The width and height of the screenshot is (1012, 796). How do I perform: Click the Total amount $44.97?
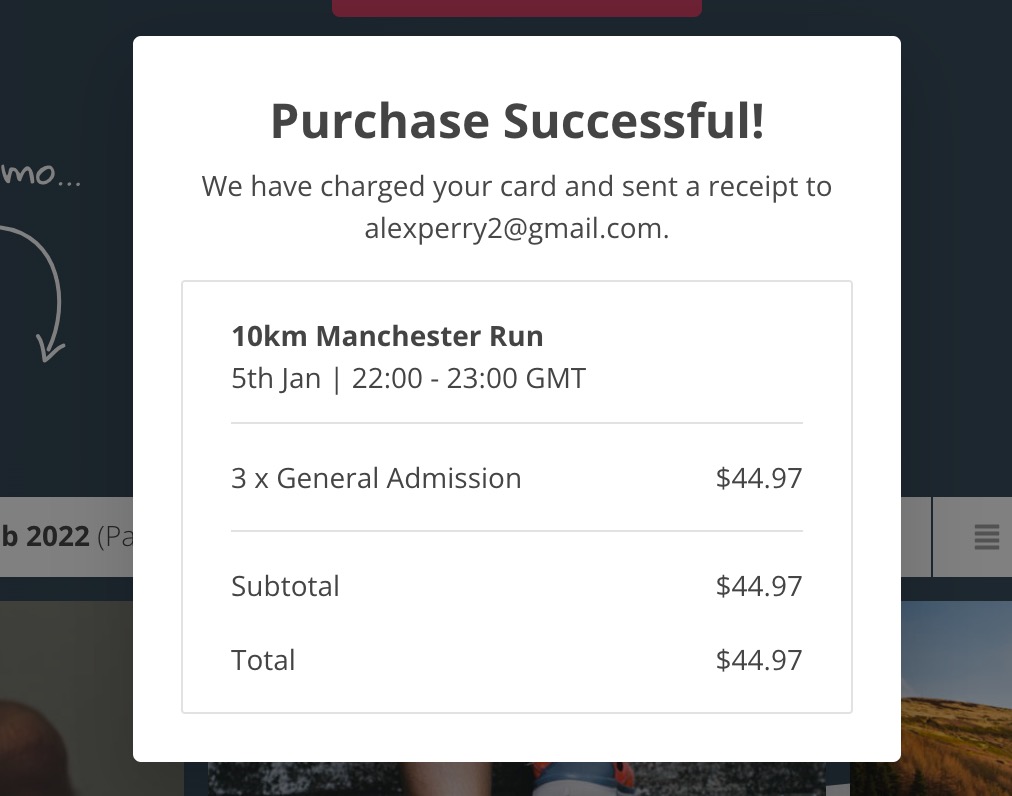pyautogui.click(x=759, y=660)
